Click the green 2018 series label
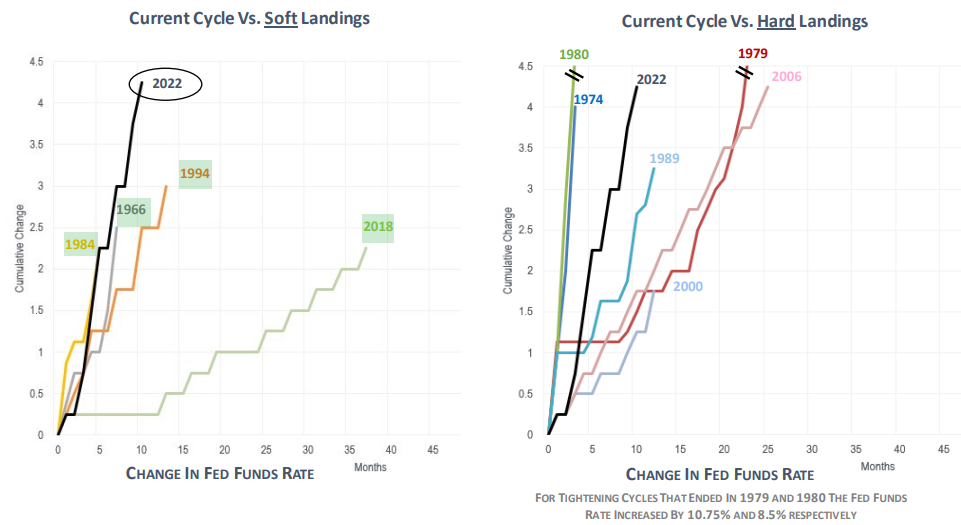The height and width of the screenshot is (525, 961). [378, 227]
